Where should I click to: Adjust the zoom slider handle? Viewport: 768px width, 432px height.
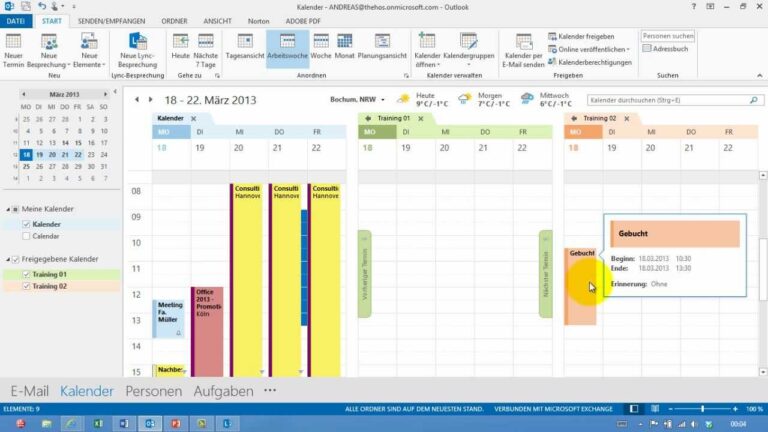(x=702, y=408)
